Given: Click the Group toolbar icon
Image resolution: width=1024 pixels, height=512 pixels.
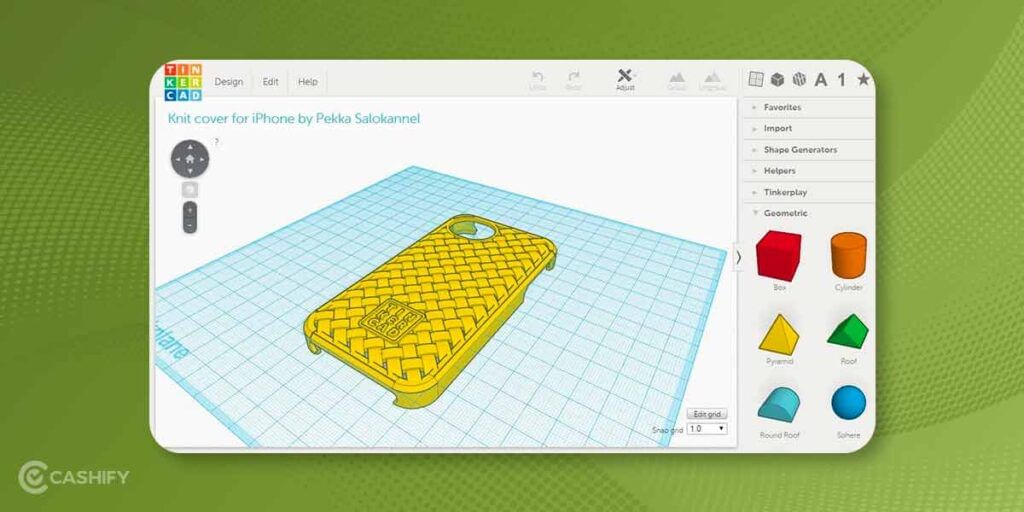Looking at the screenshot, I should coord(677,80).
